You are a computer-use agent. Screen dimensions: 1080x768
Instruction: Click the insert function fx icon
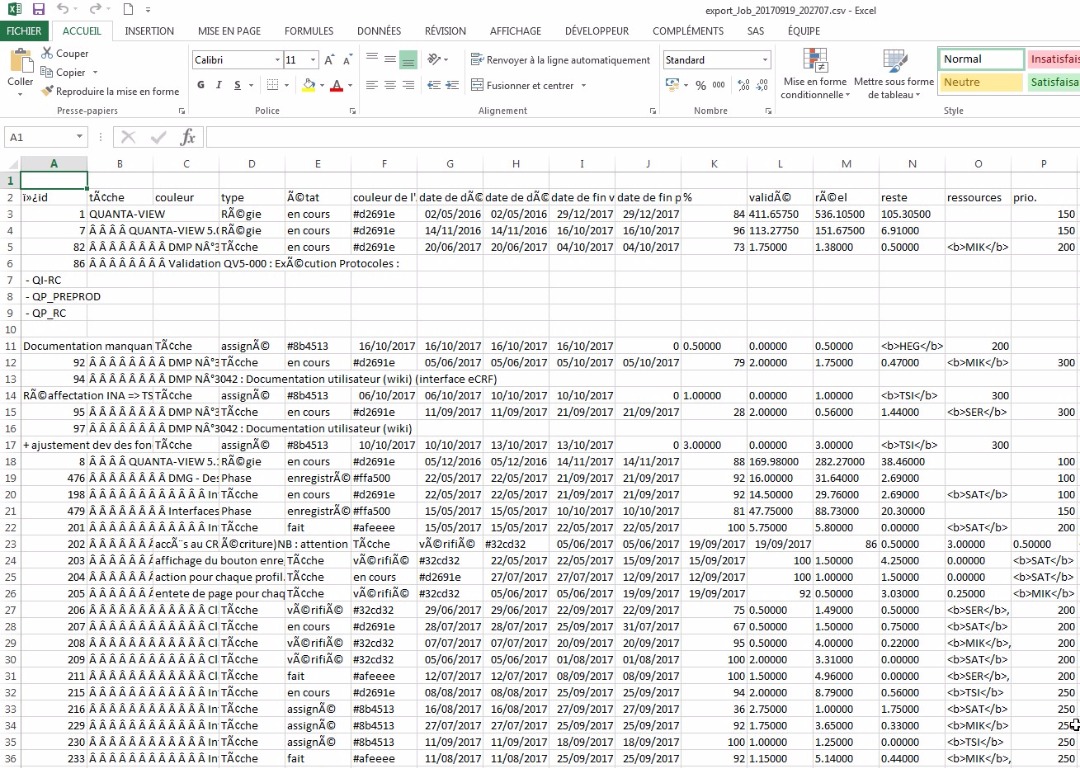[187, 137]
